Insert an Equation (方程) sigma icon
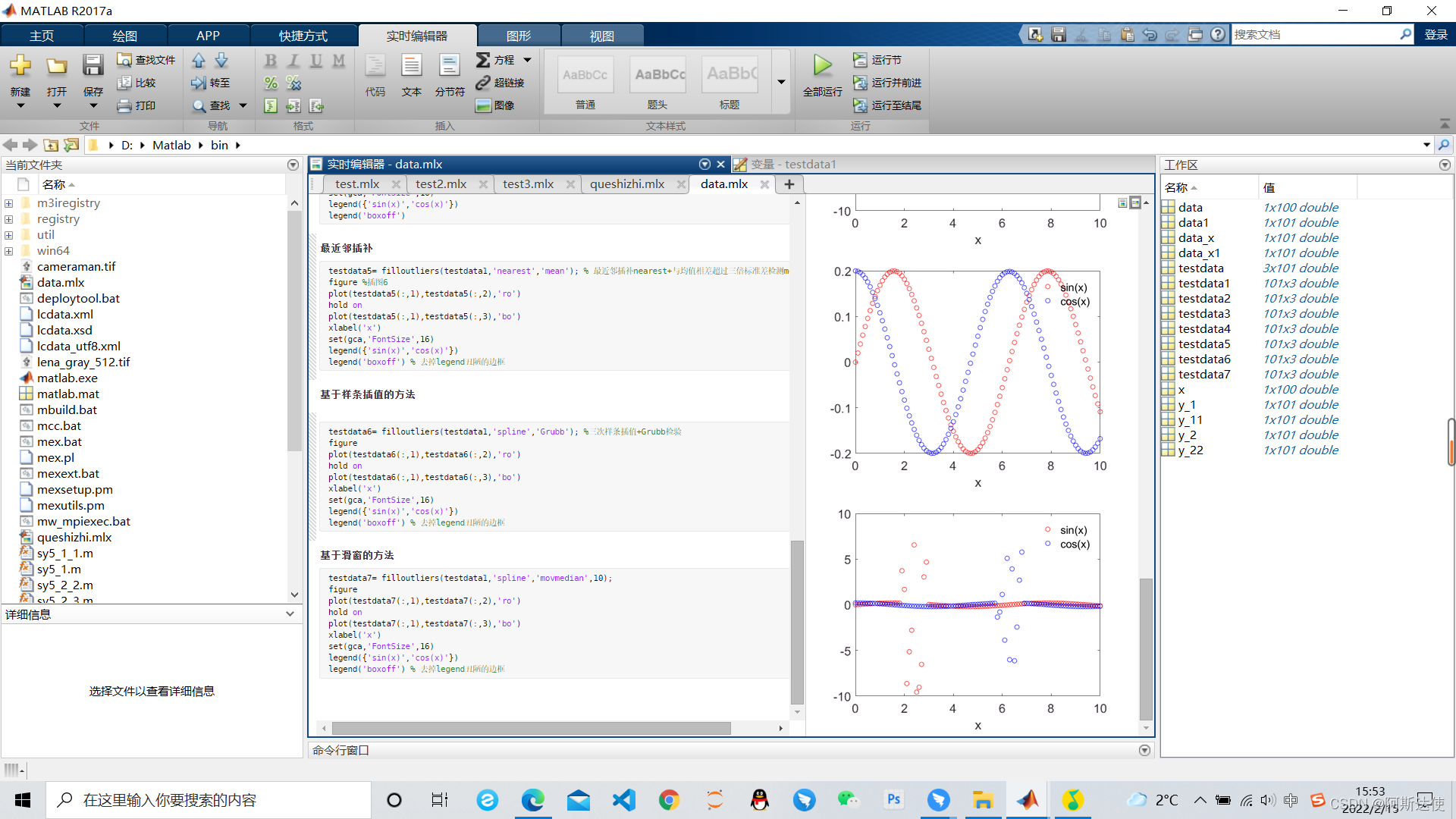 coord(483,60)
